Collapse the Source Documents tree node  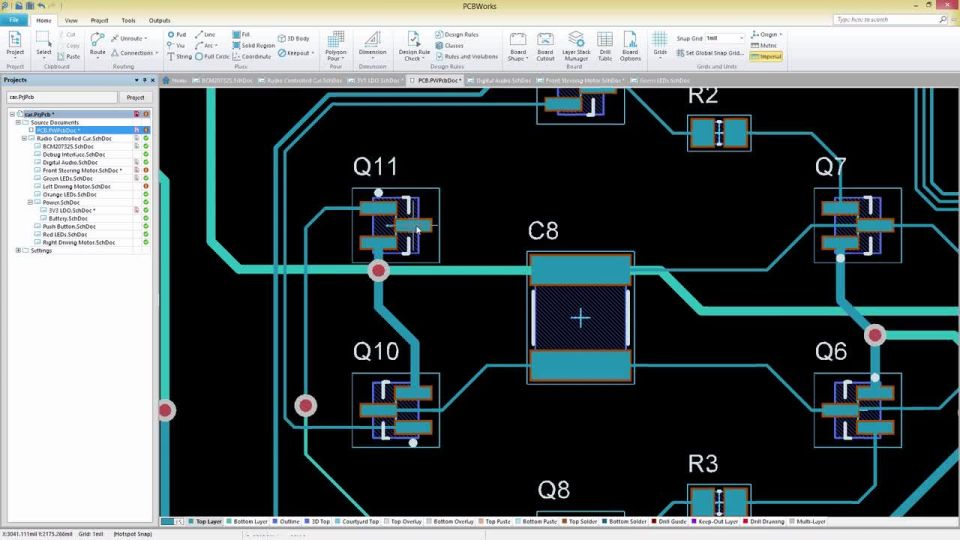(18, 122)
